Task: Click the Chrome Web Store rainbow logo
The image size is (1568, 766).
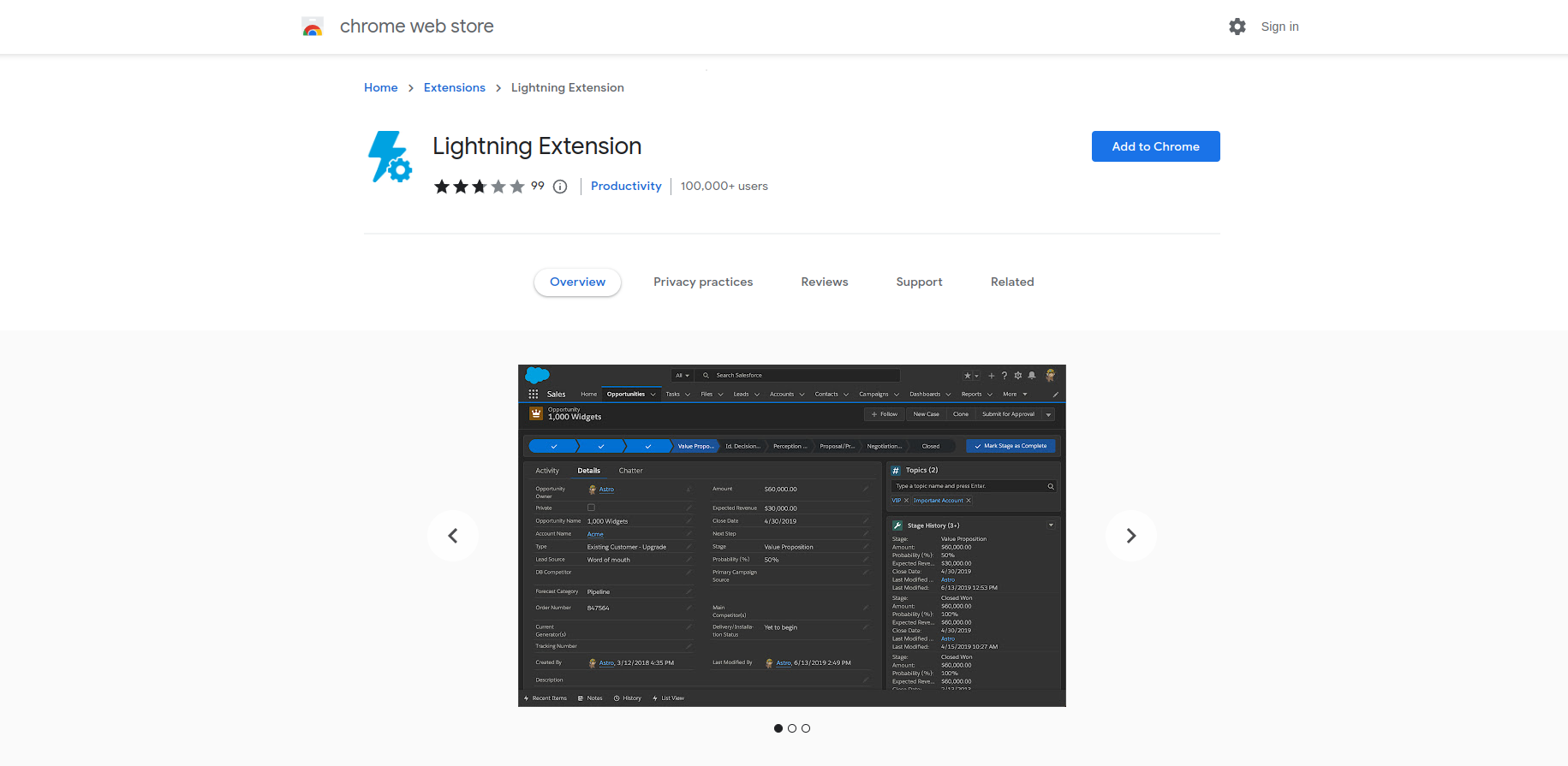Action: point(313,27)
